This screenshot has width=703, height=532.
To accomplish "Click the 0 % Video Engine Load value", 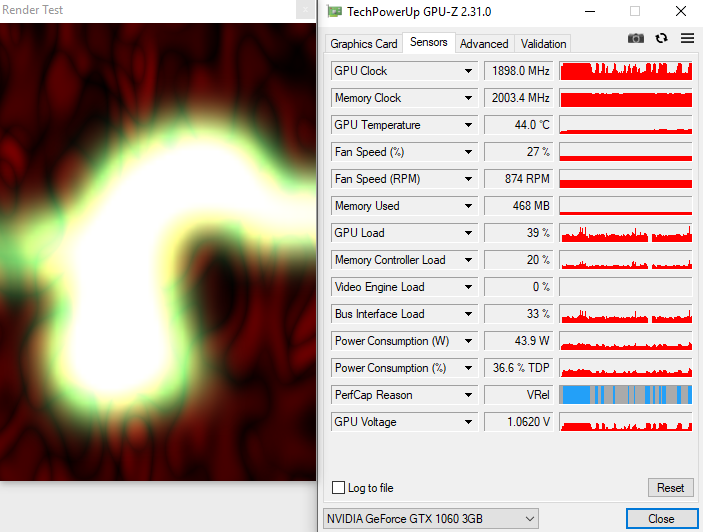I will click(519, 287).
